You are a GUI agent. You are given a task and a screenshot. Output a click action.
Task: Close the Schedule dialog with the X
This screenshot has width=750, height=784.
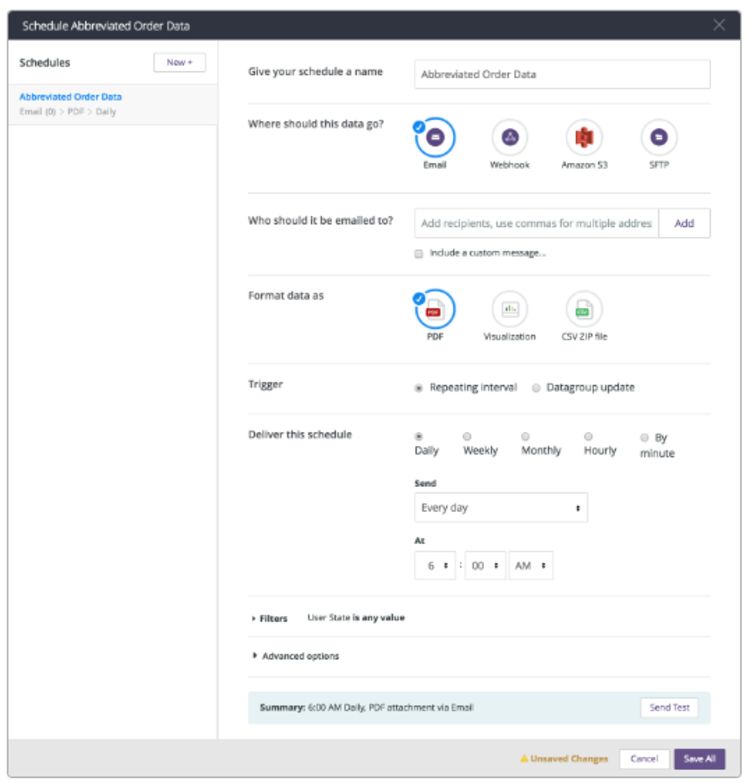(719, 25)
